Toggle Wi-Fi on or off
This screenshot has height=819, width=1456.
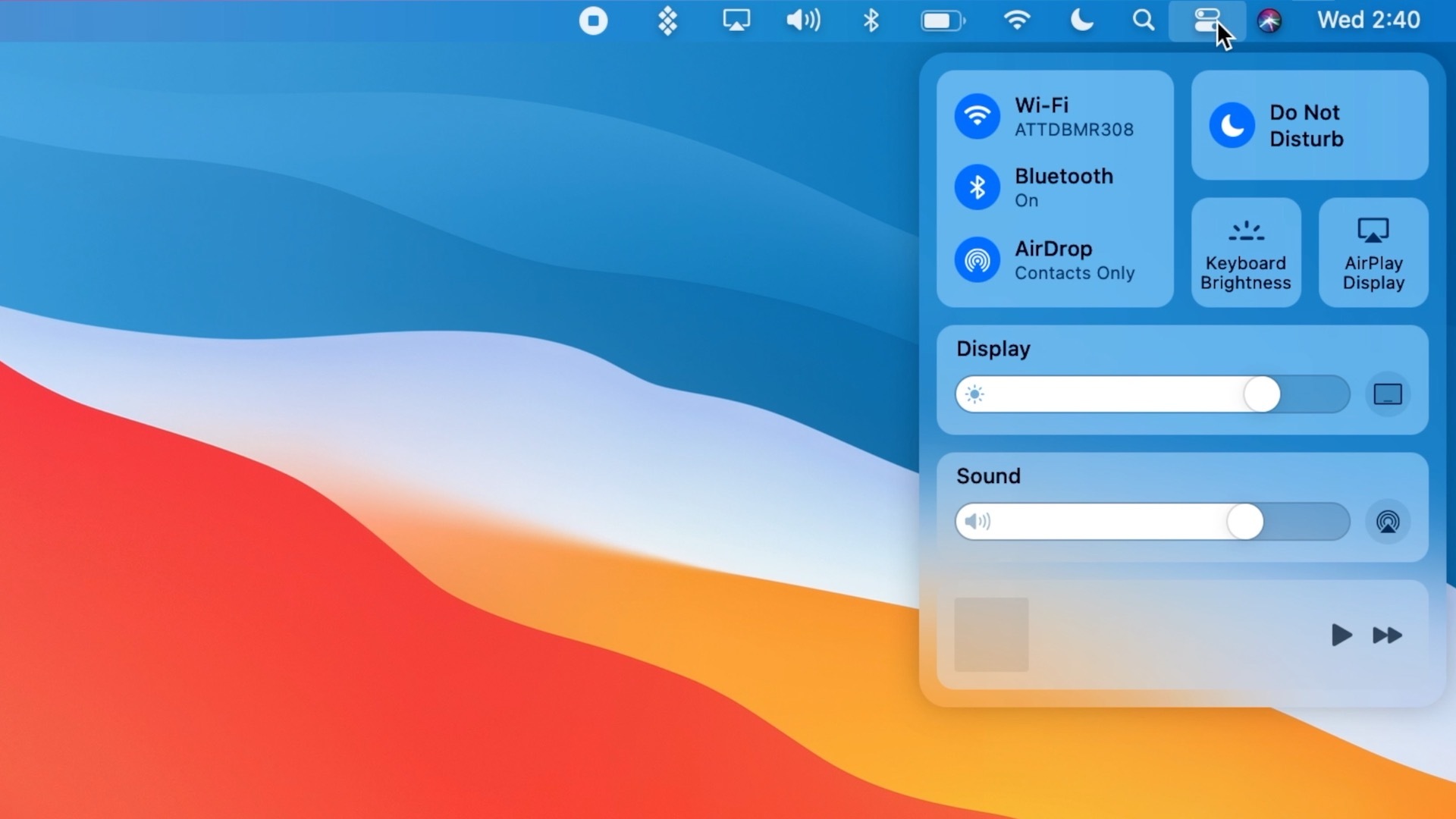pyautogui.click(x=978, y=117)
